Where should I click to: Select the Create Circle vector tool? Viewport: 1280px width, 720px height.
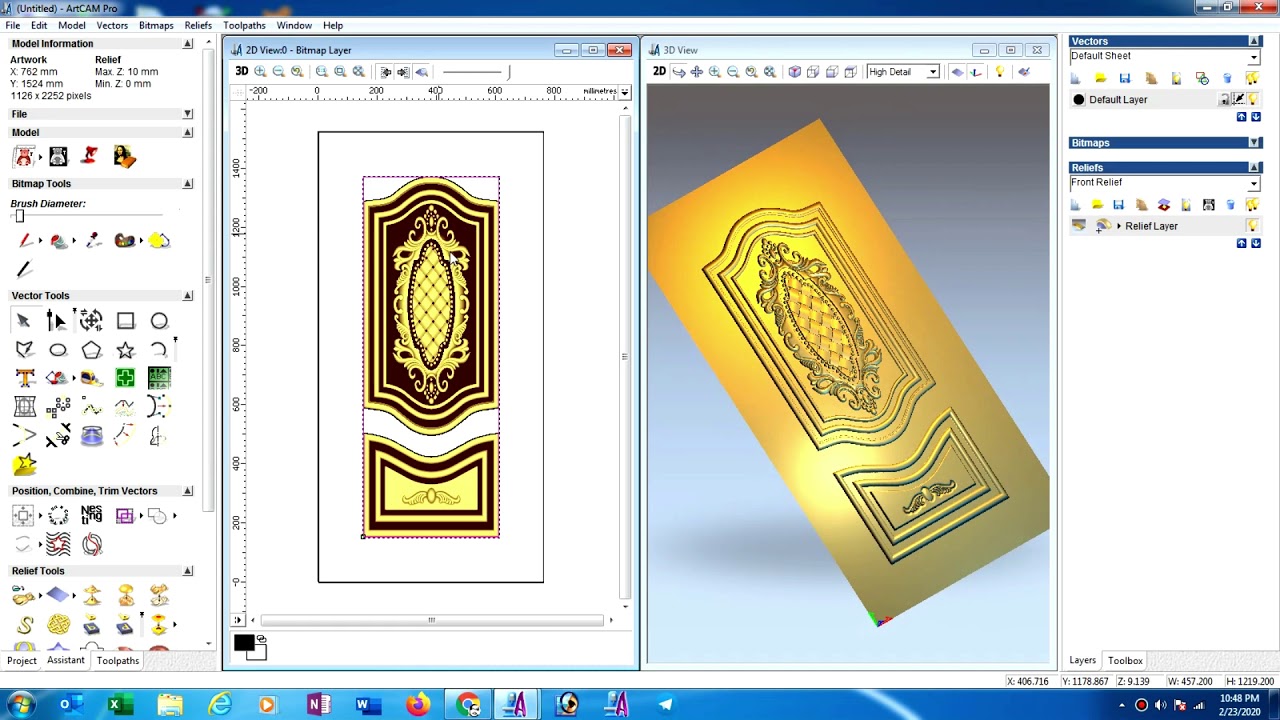point(159,321)
